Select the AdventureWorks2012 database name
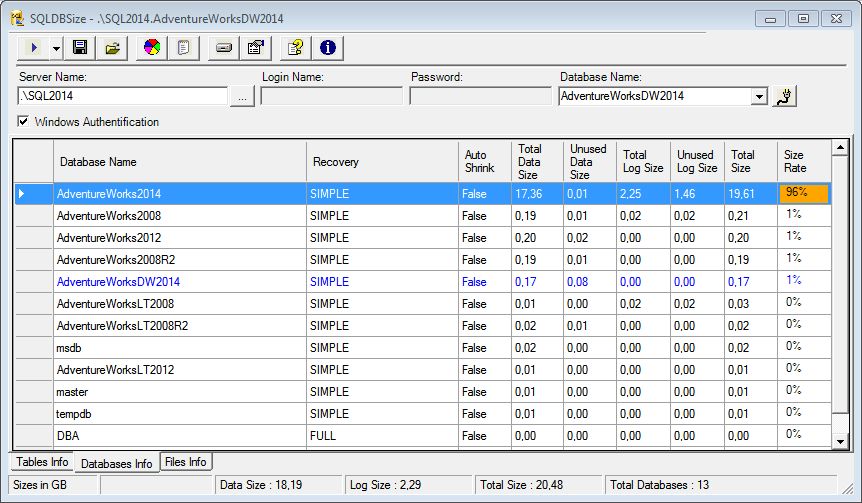The height and width of the screenshot is (503, 862). click(x=109, y=237)
